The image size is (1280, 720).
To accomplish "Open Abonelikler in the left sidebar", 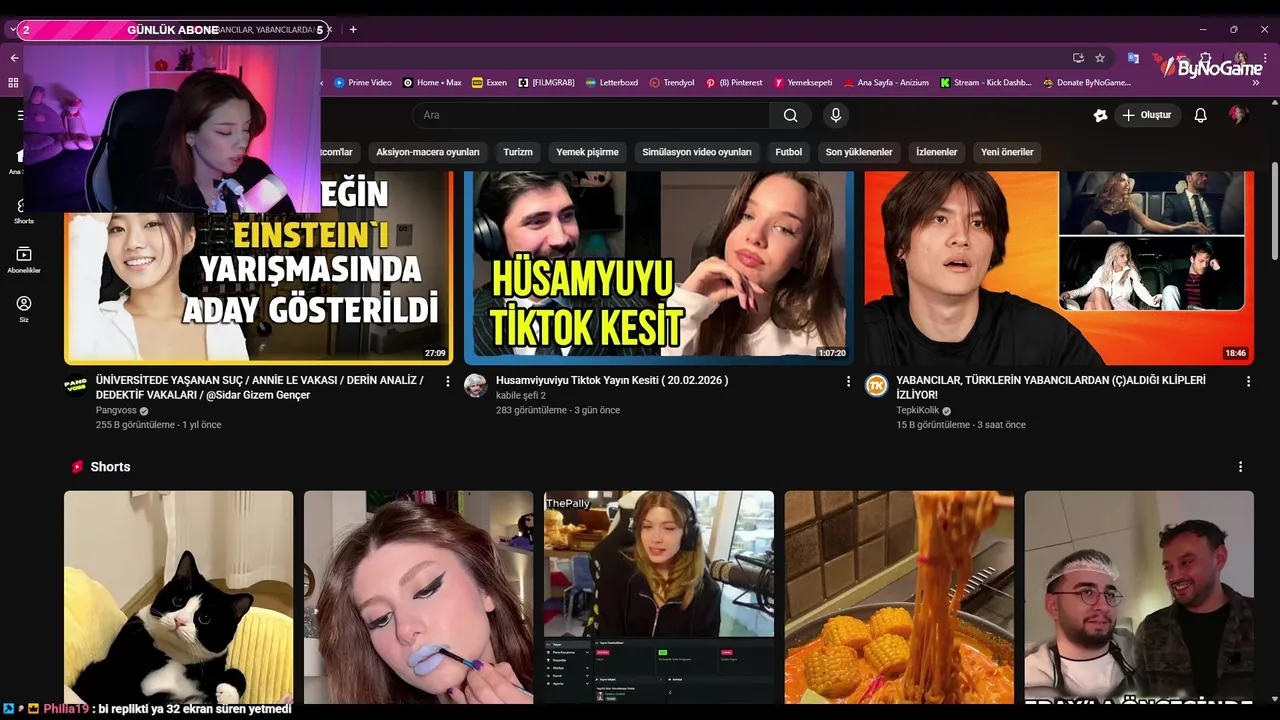I will click(24, 260).
